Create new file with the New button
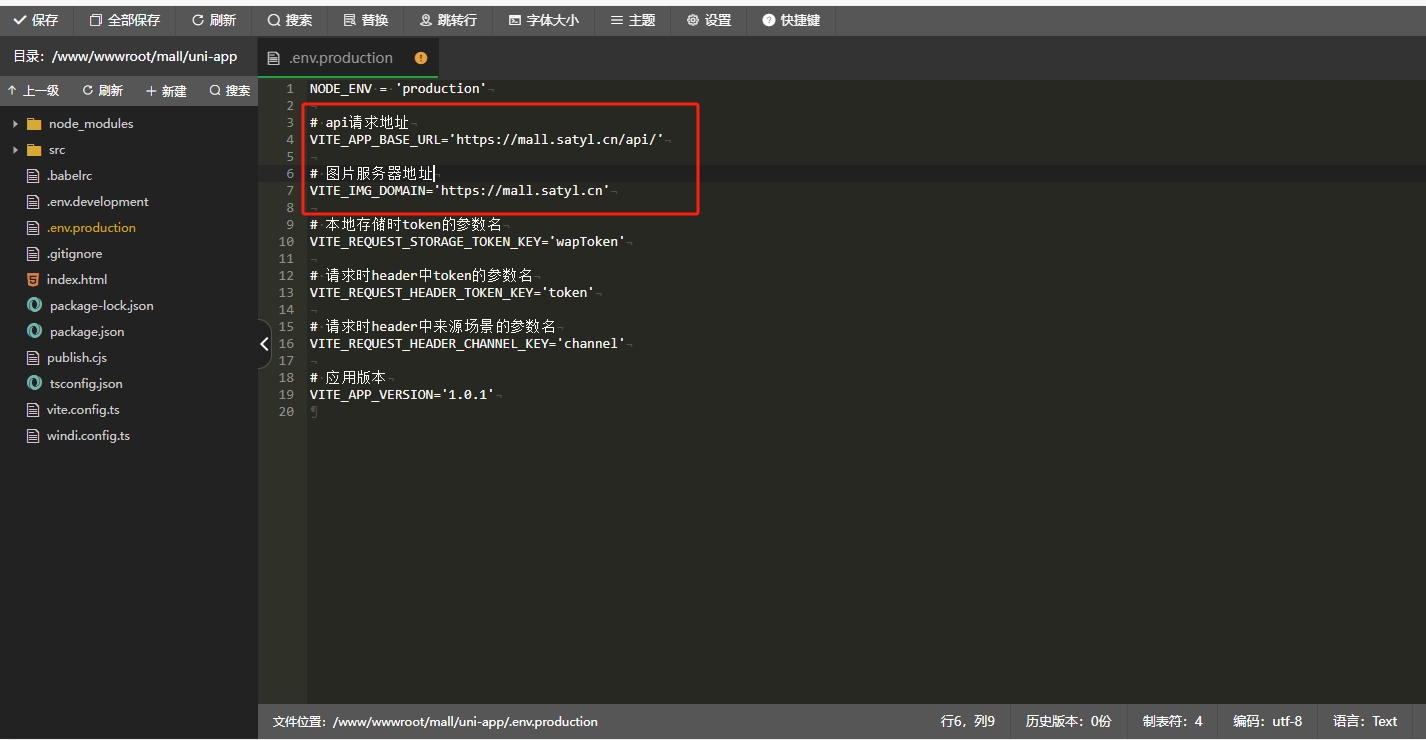Image resolution: width=1426 pixels, height=740 pixels. tap(166, 91)
